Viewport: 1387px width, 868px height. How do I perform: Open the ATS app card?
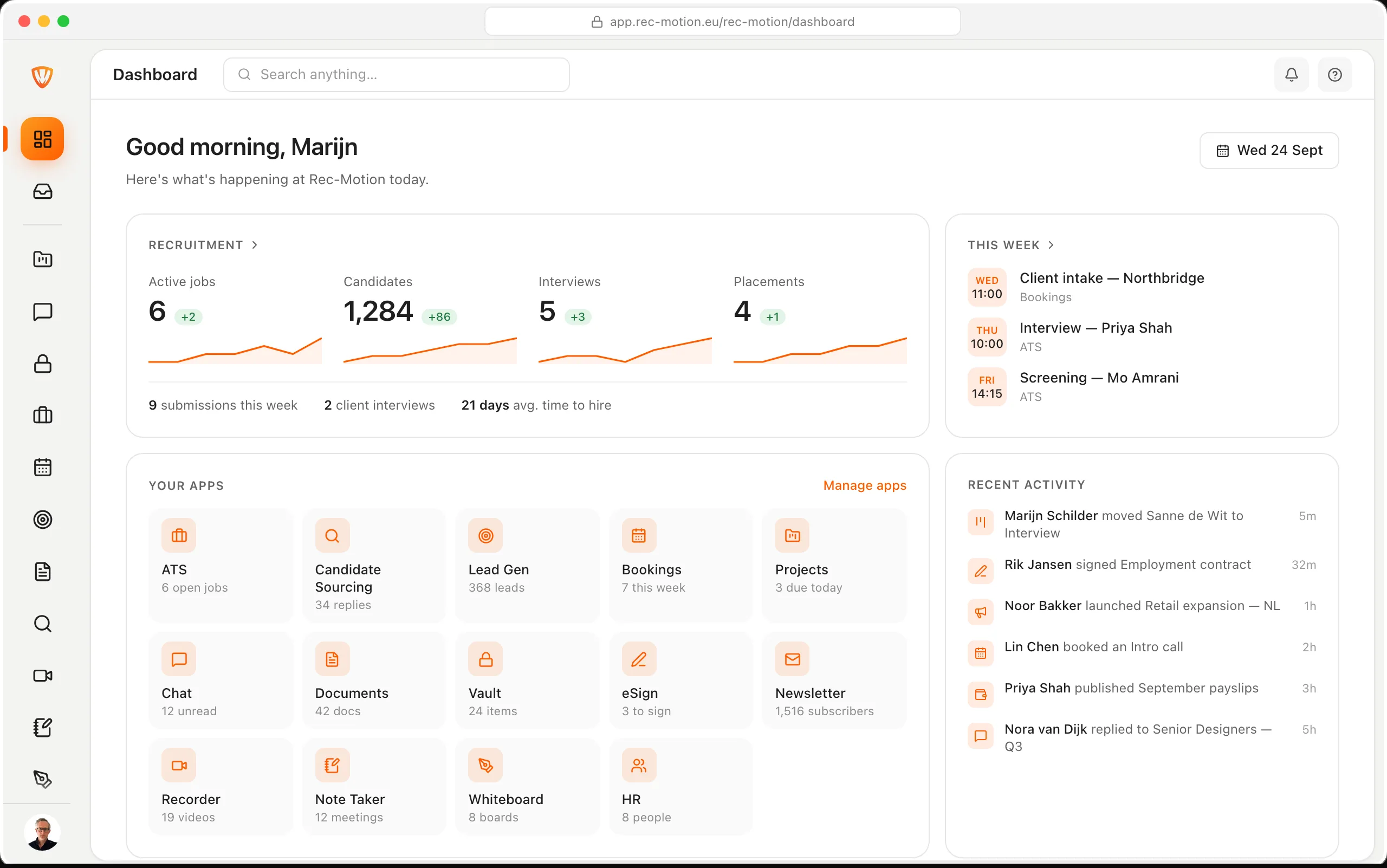(221, 566)
